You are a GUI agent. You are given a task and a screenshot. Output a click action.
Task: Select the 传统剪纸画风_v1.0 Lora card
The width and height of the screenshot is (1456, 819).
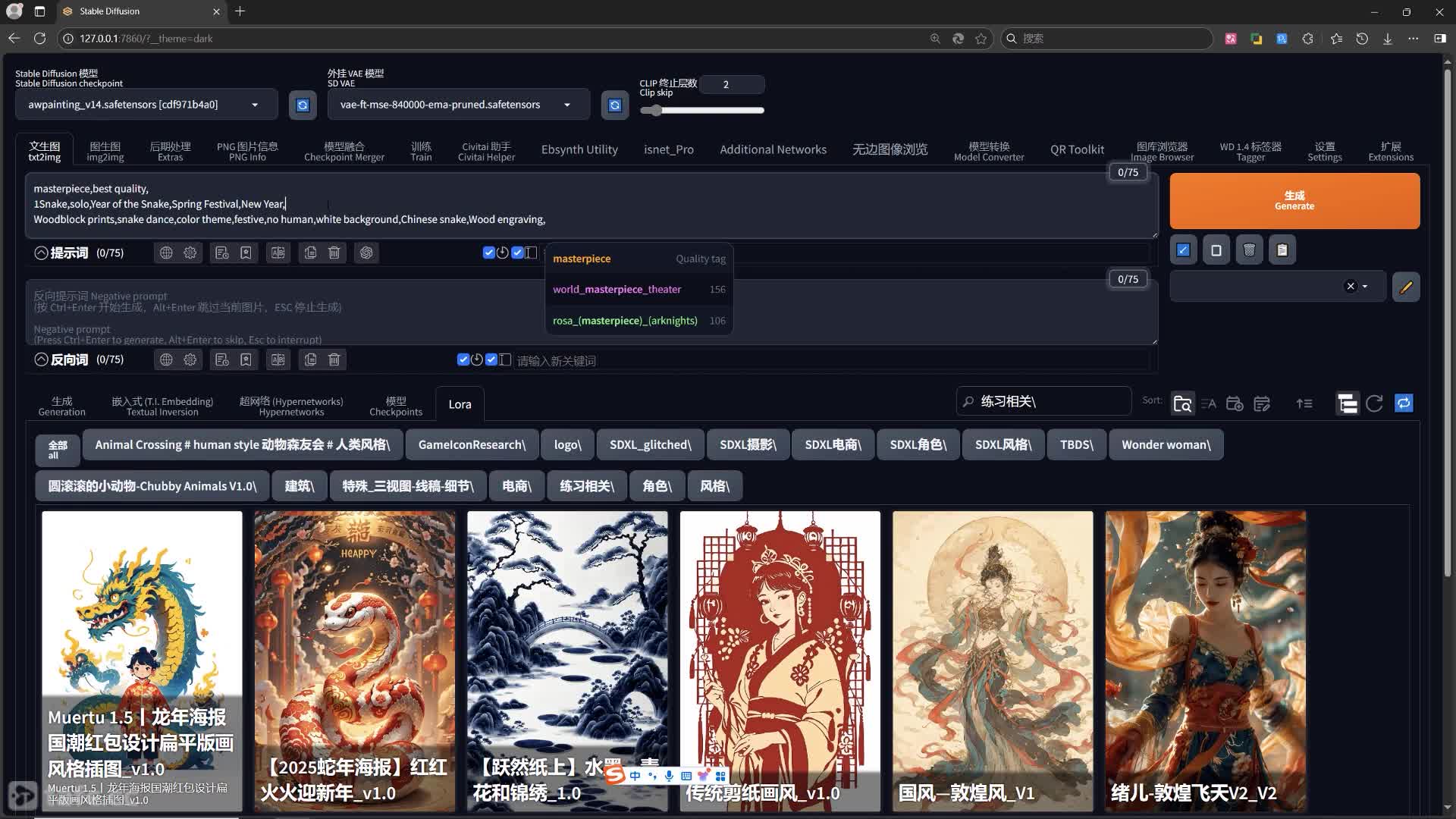[x=780, y=661]
